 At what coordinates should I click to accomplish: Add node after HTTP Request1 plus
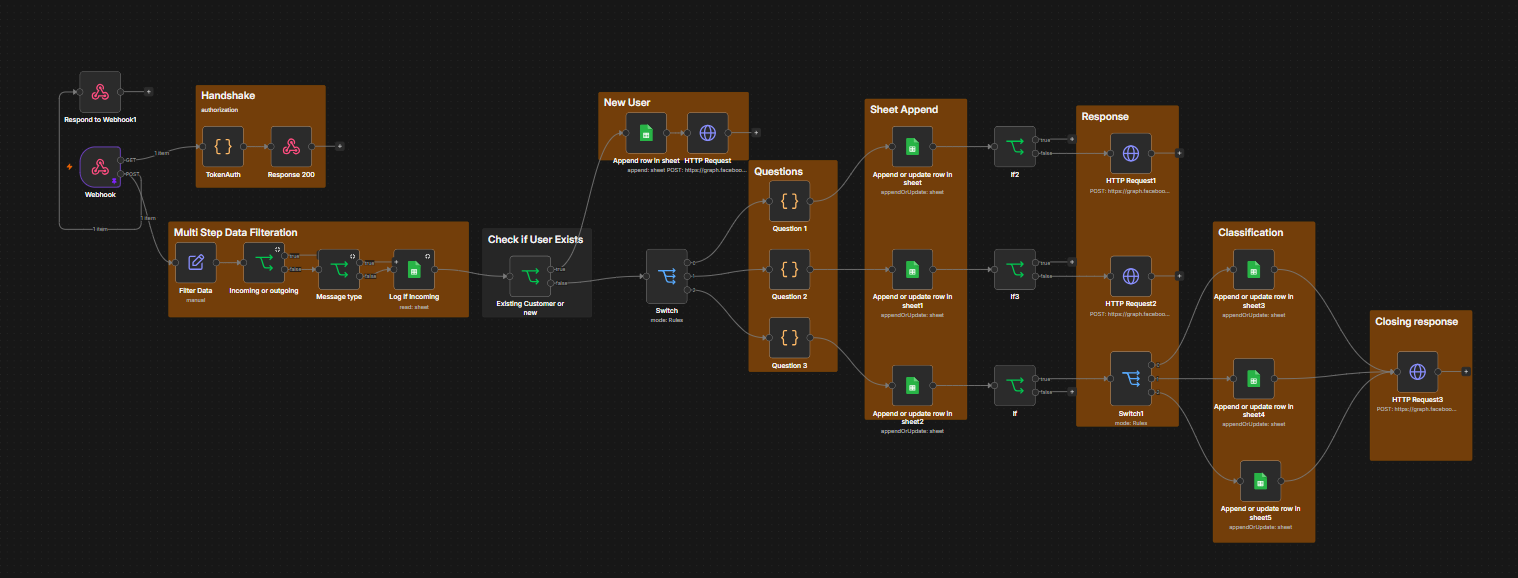coord(1180,153)
